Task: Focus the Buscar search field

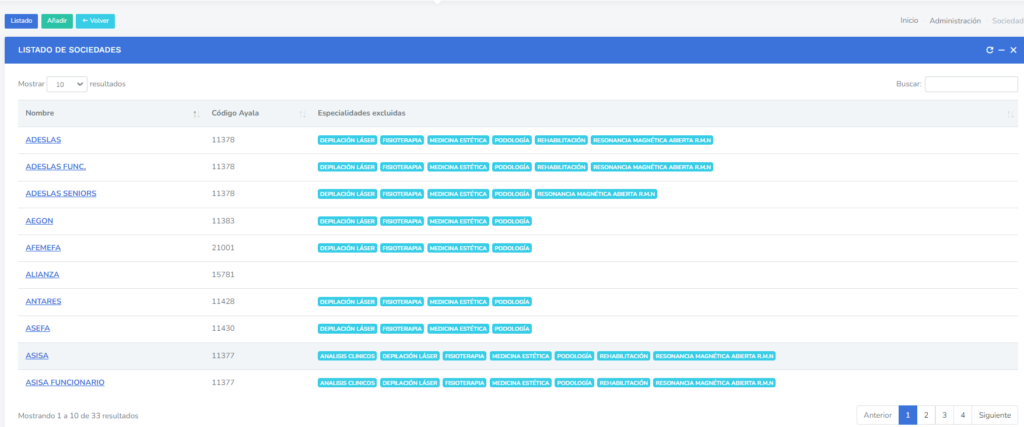Action: (971, 84)
